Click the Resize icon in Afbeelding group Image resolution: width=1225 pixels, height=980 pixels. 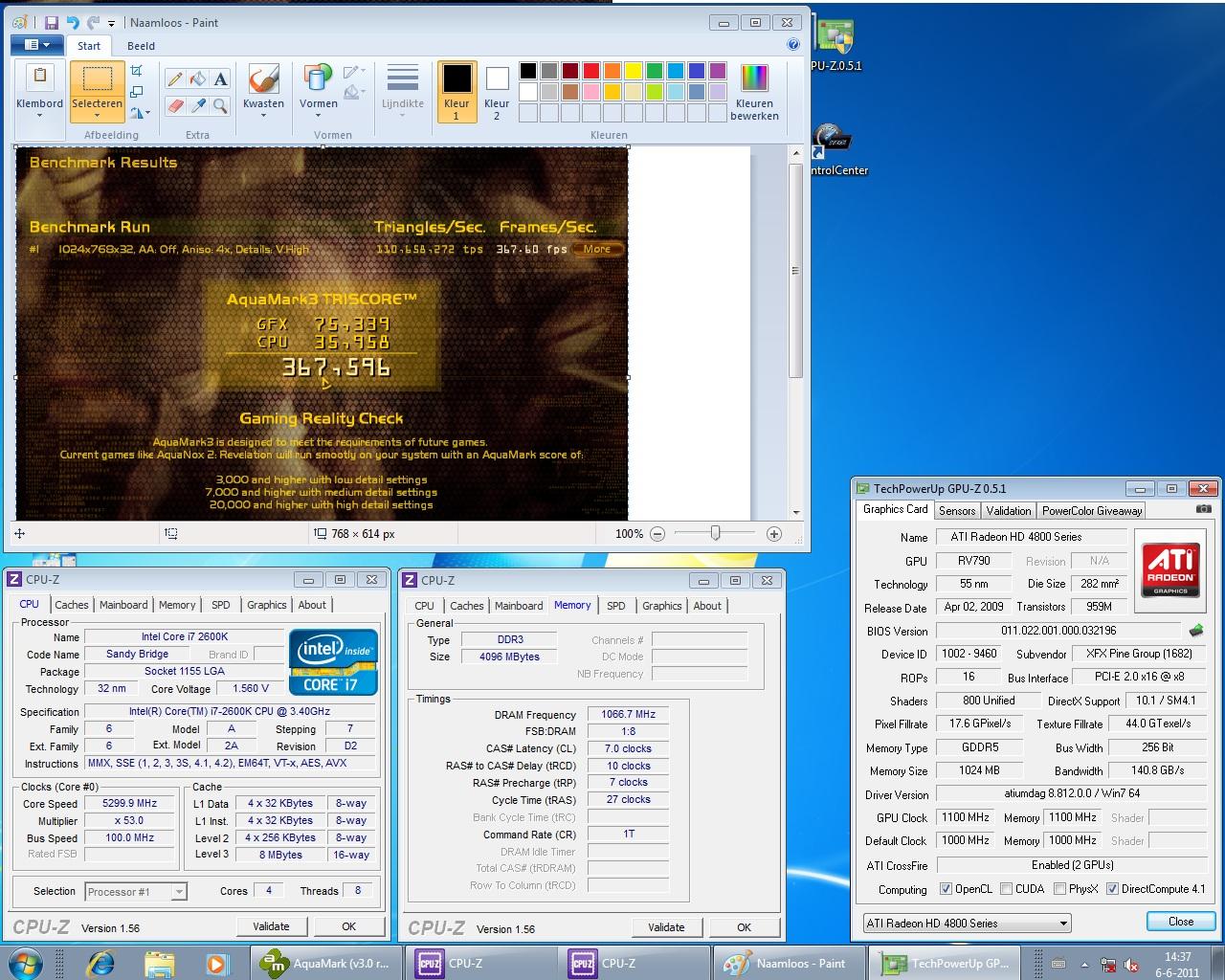[136, 92]
